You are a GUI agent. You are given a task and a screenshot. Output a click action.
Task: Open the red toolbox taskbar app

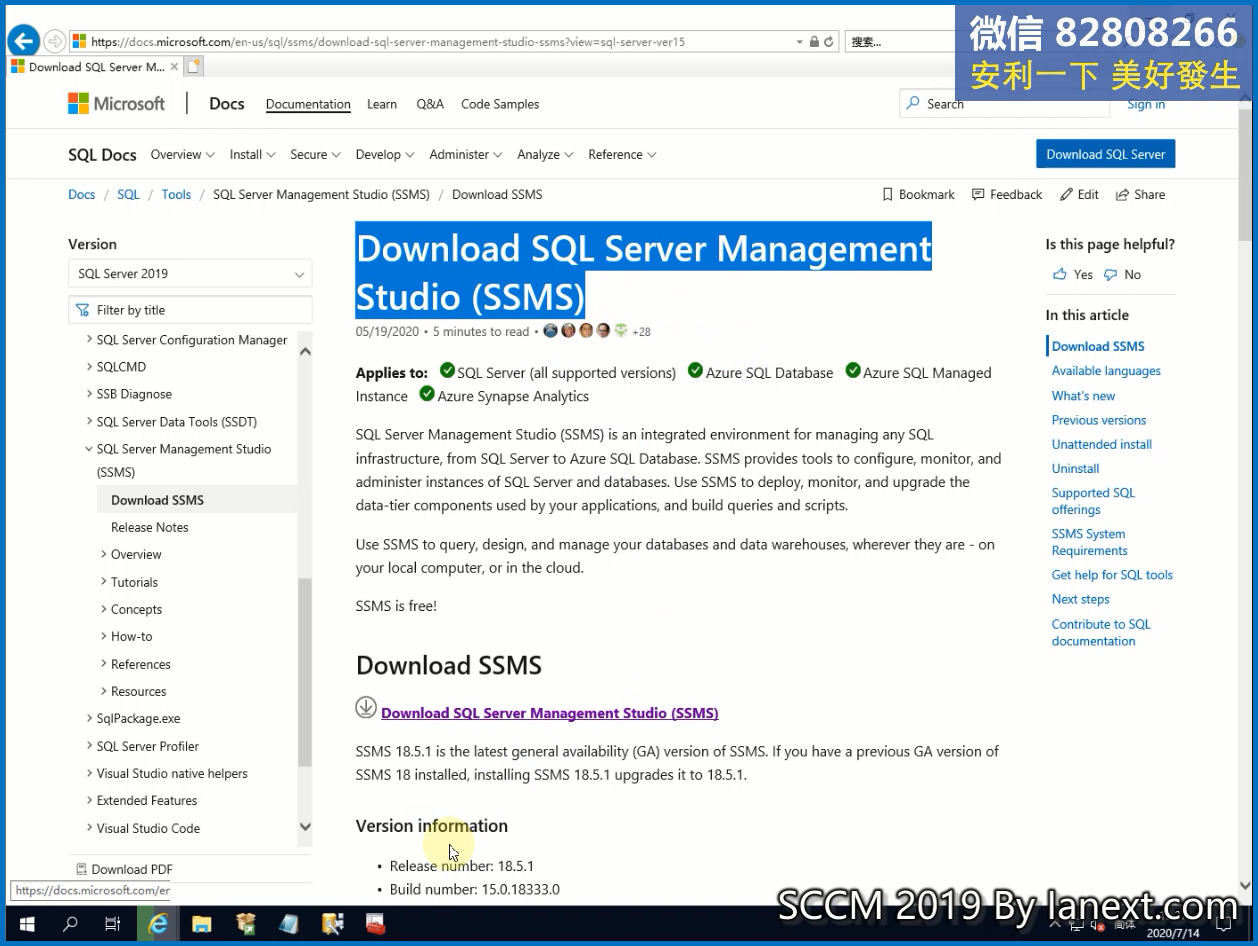(375, 924)
